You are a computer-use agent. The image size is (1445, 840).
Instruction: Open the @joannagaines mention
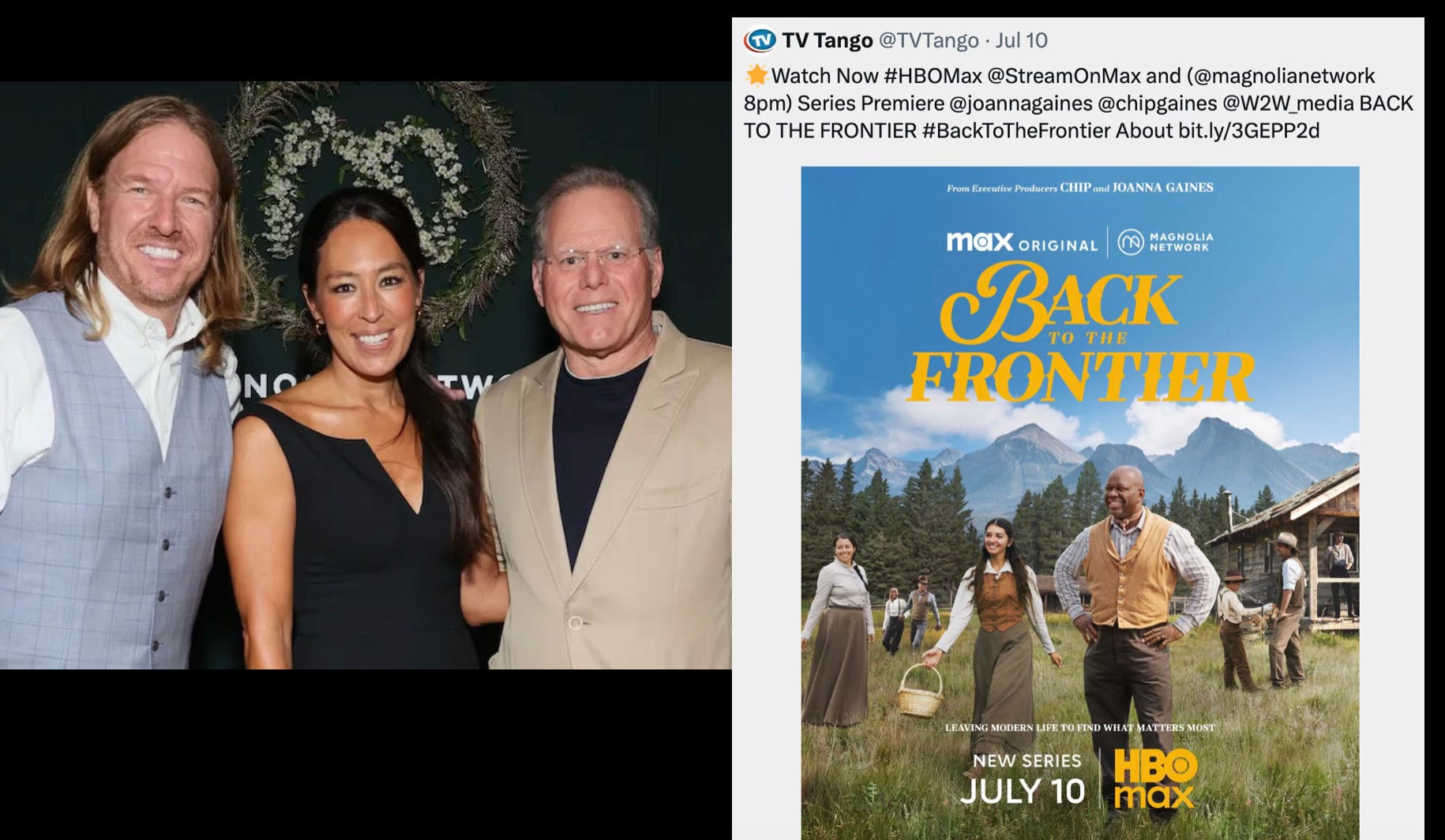[1020, 103]
